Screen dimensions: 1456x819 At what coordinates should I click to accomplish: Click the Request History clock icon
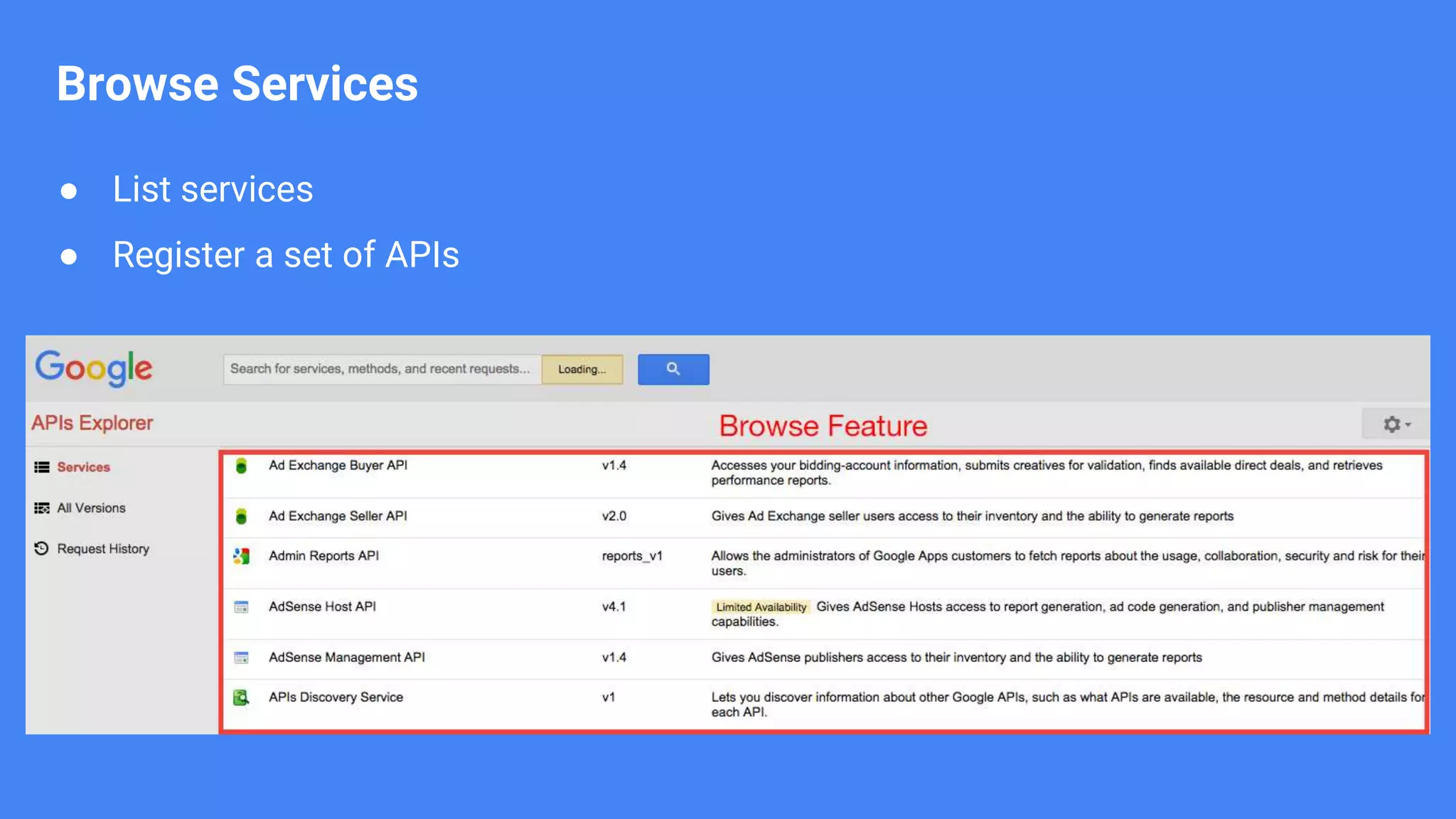42,548
